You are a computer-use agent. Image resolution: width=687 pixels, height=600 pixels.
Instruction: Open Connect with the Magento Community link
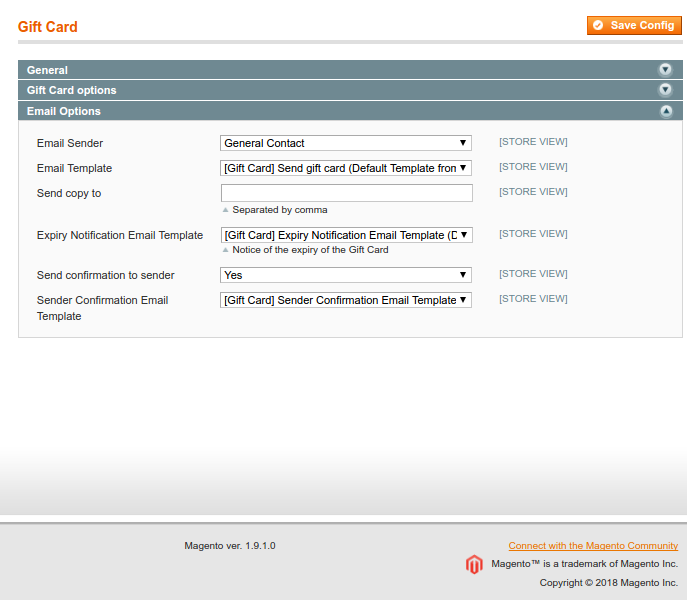593,546
